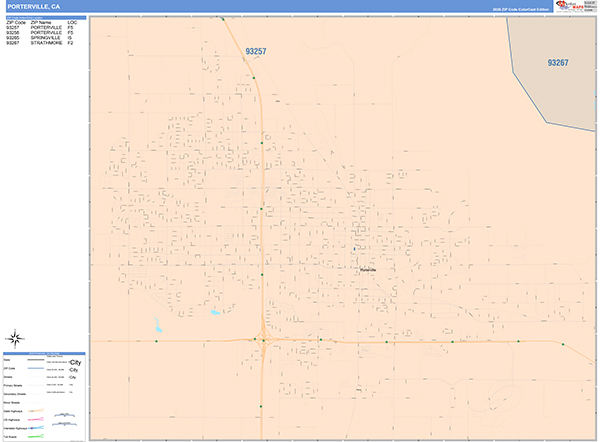The width and height of the screenshot is (600, 442).
Task: Click the 93257 ZIP label on the map
Action: click(x=256, y=51)
